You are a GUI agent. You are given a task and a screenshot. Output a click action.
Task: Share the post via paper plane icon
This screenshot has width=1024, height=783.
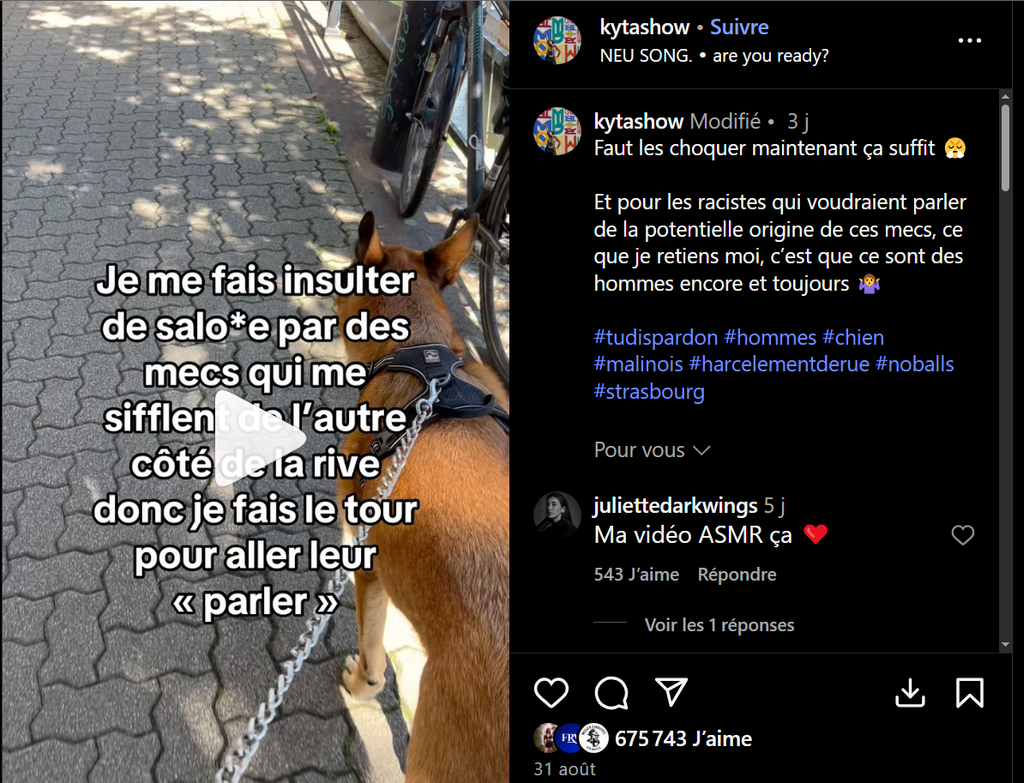pyautogui.click(x=671, y=692)
